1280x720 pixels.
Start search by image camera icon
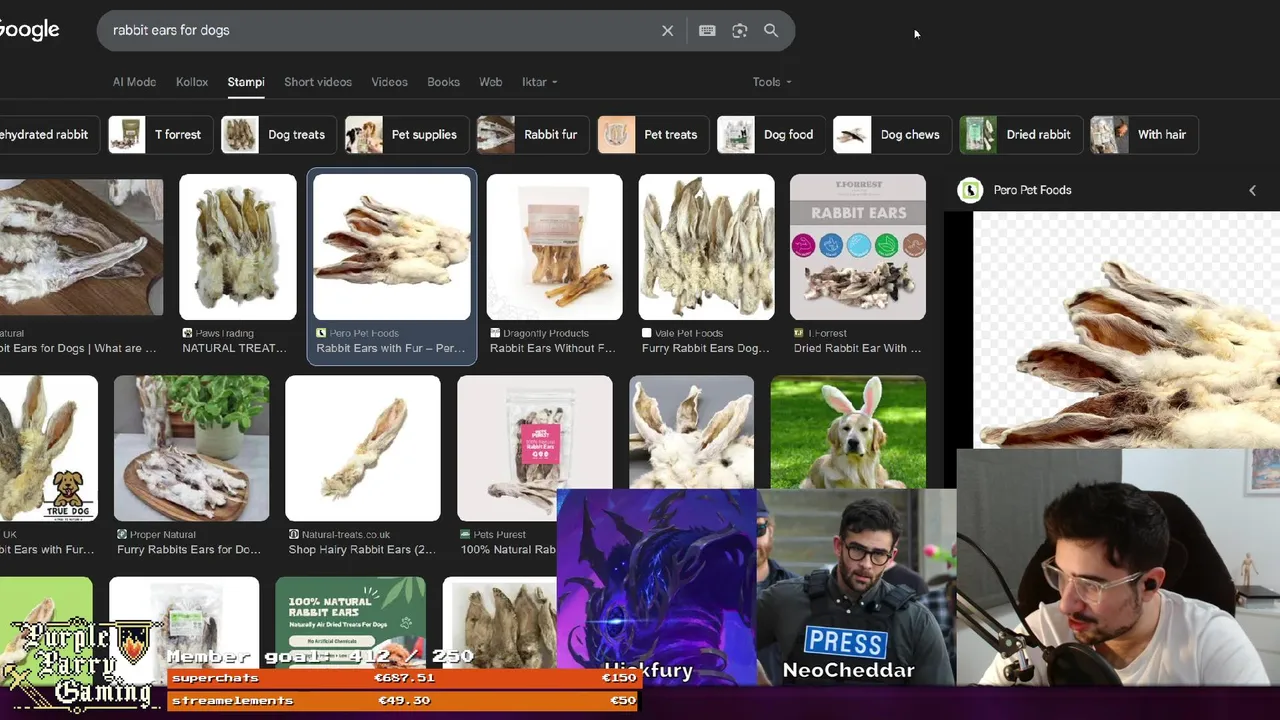[x=740, y=31]
